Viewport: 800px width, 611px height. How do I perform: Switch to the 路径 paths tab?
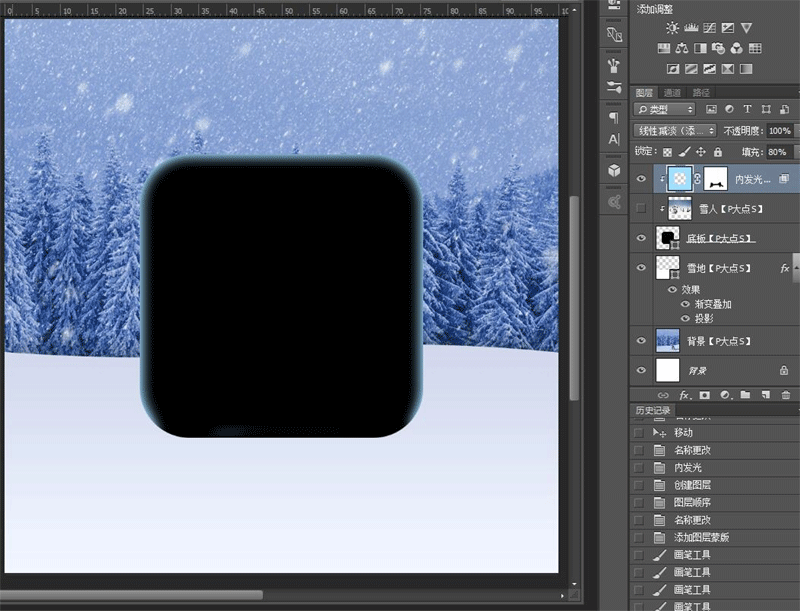click(702, 90)
